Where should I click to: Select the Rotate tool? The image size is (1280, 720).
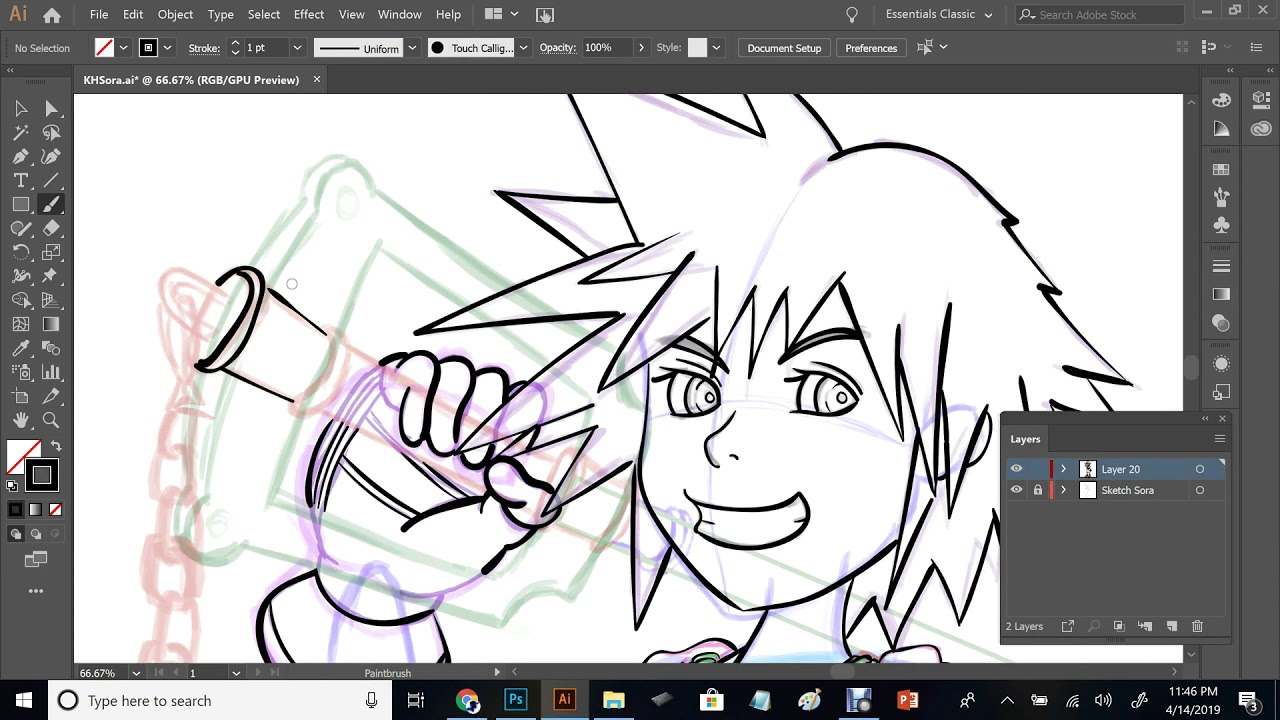tap(21, 252)
